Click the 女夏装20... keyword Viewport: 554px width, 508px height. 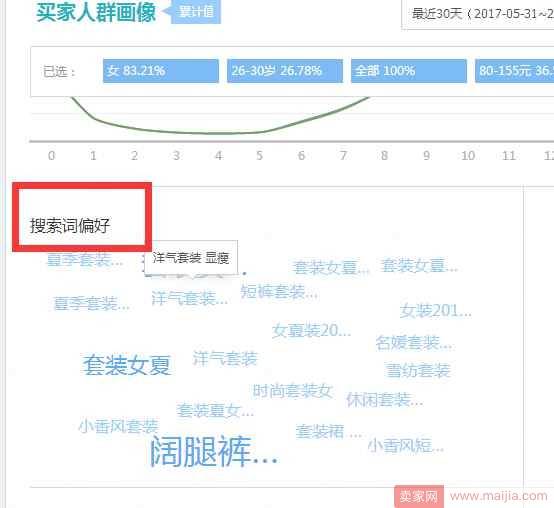(x=311, y=331)
